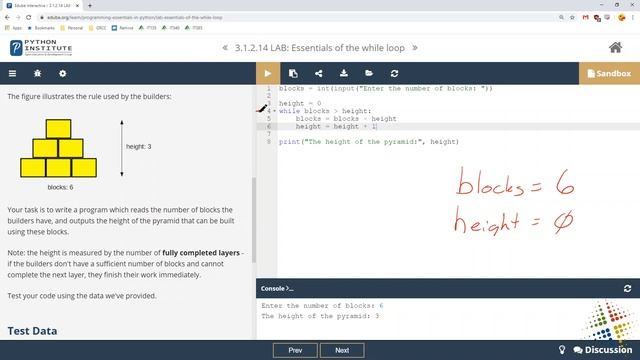Click the Python Institute logo
This screenshot has width=640, height=360.
click(x=41, y=48)
